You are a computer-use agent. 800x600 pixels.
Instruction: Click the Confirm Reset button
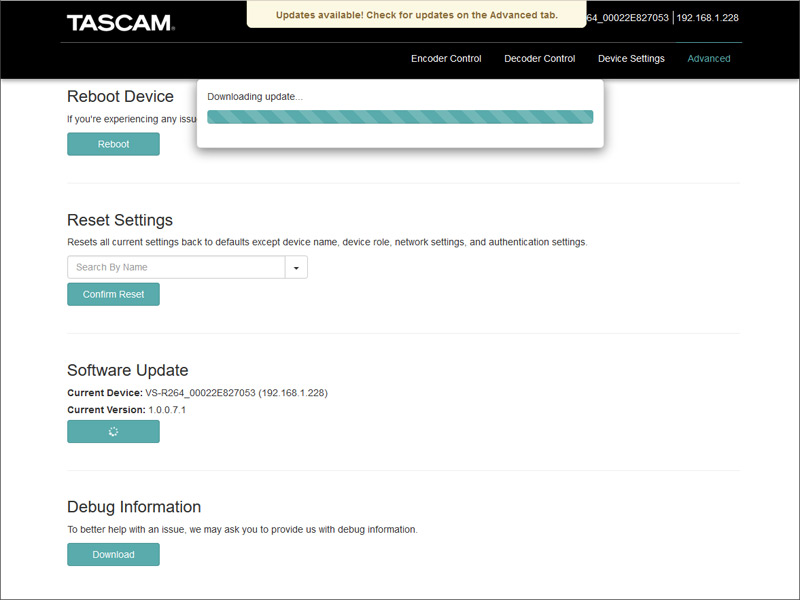coord(113,294)
